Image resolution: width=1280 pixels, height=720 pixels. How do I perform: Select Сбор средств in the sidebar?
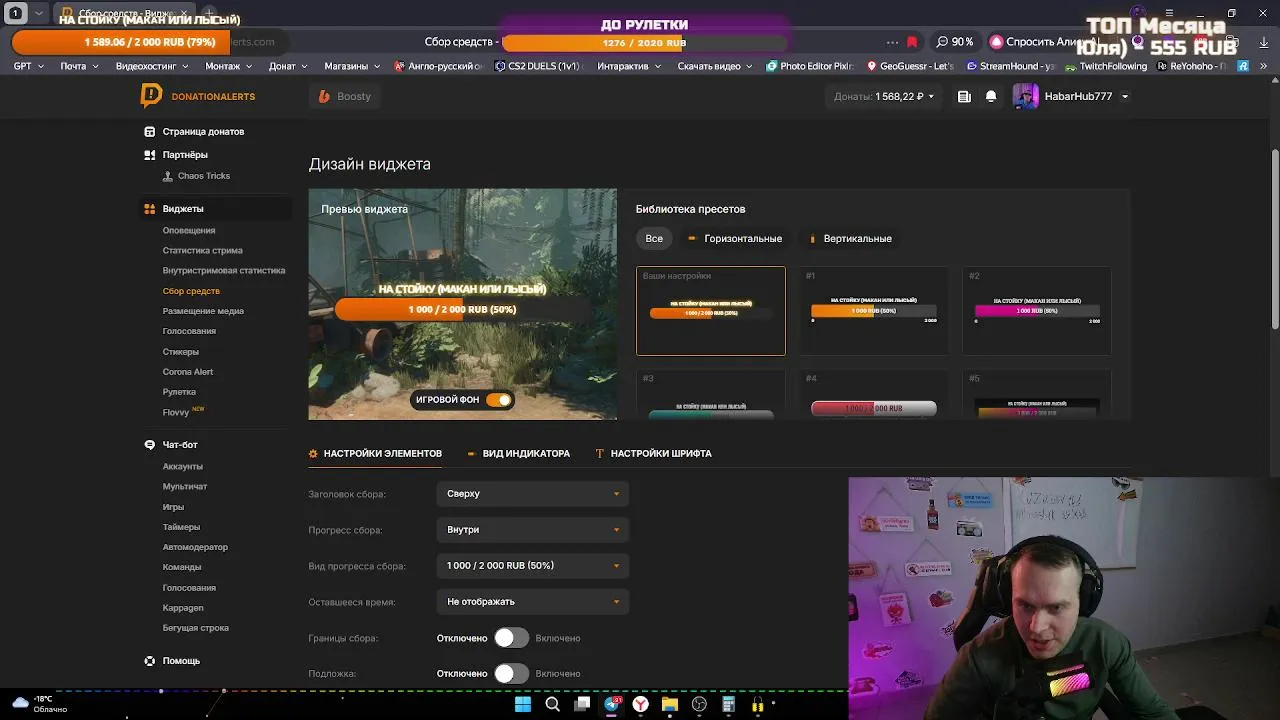coord(191,291)
